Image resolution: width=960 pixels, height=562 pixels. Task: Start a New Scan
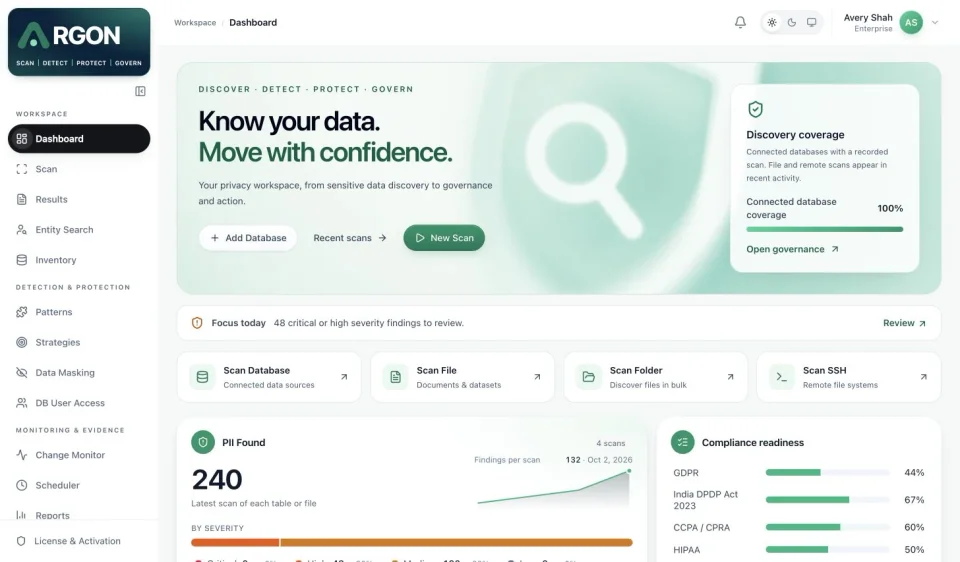444,238
